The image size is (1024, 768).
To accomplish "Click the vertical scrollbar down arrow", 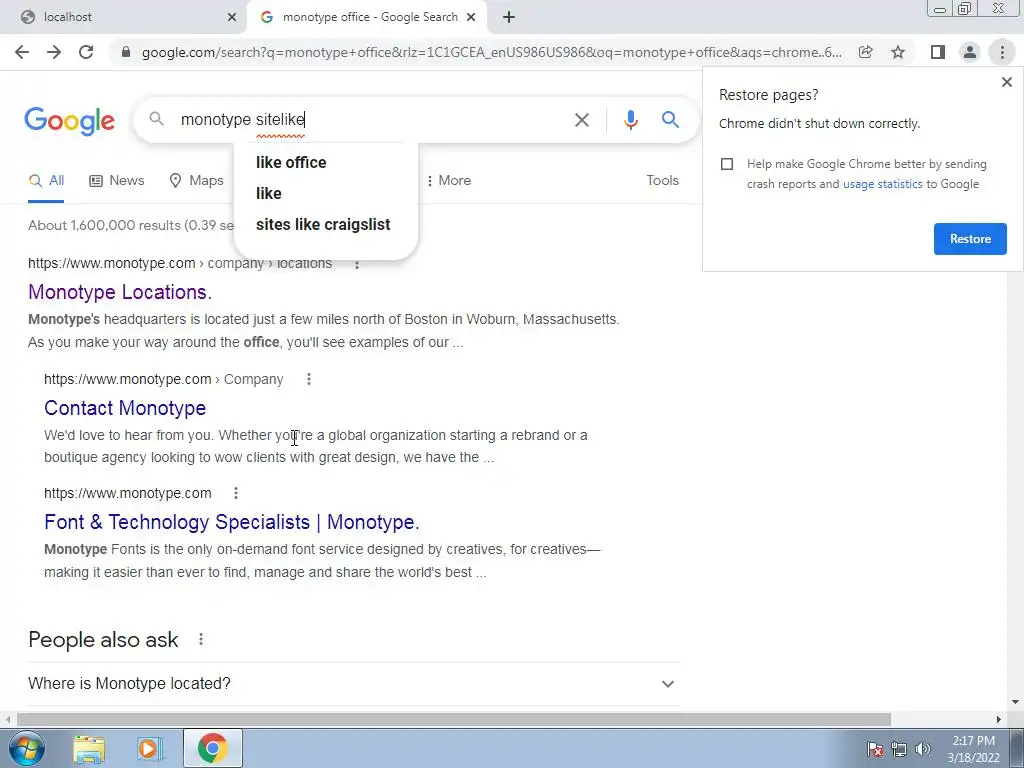I will pyautogui.click(x=1015, y=702).
